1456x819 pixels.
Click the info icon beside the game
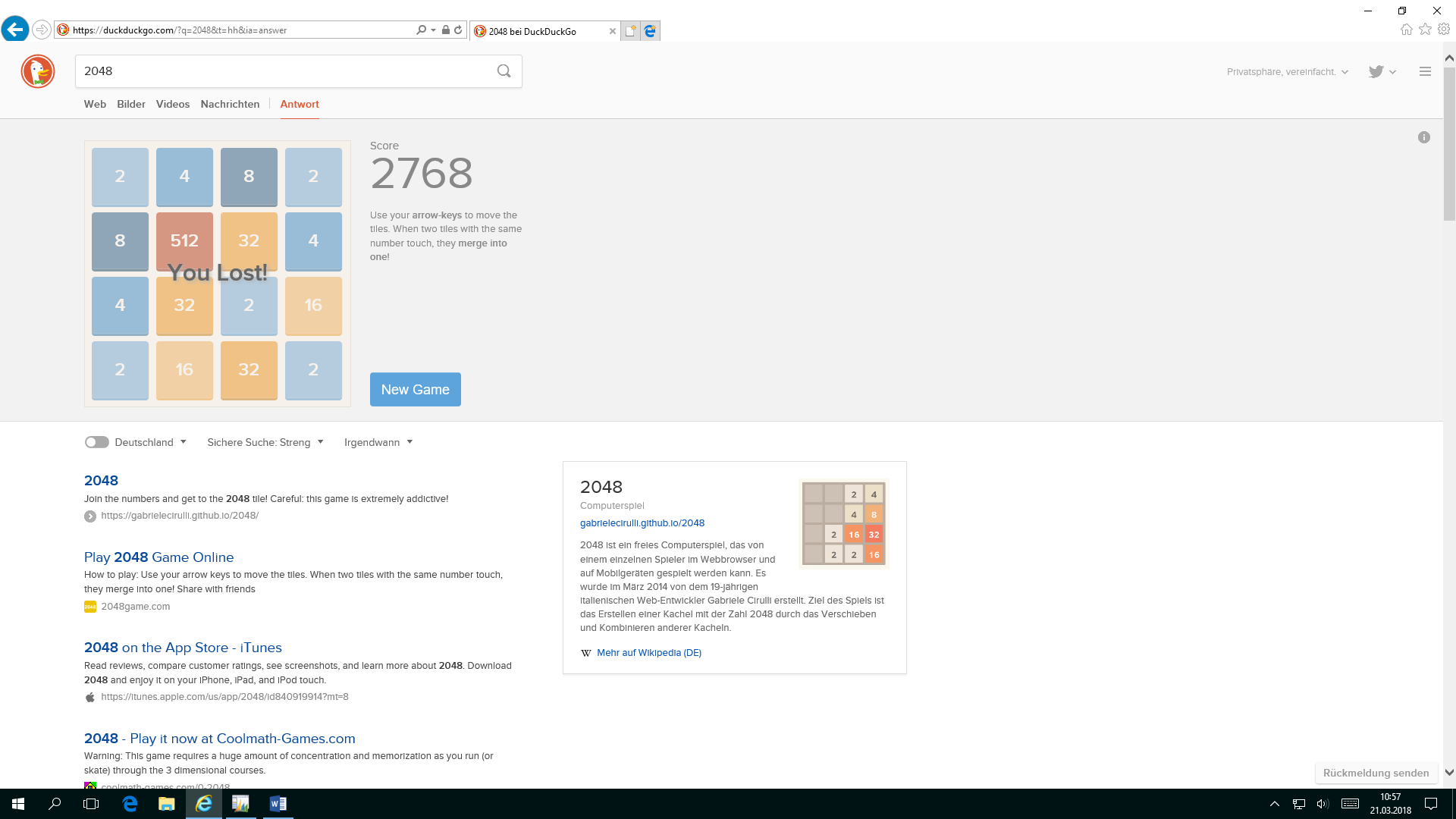(x=1423, y=137)
